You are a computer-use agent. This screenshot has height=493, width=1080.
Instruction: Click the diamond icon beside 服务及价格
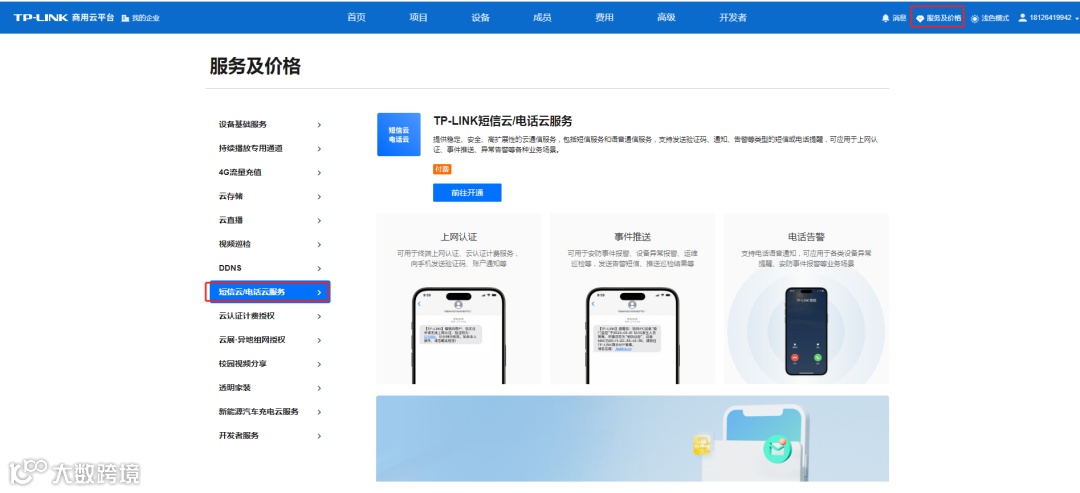(920, 19)
